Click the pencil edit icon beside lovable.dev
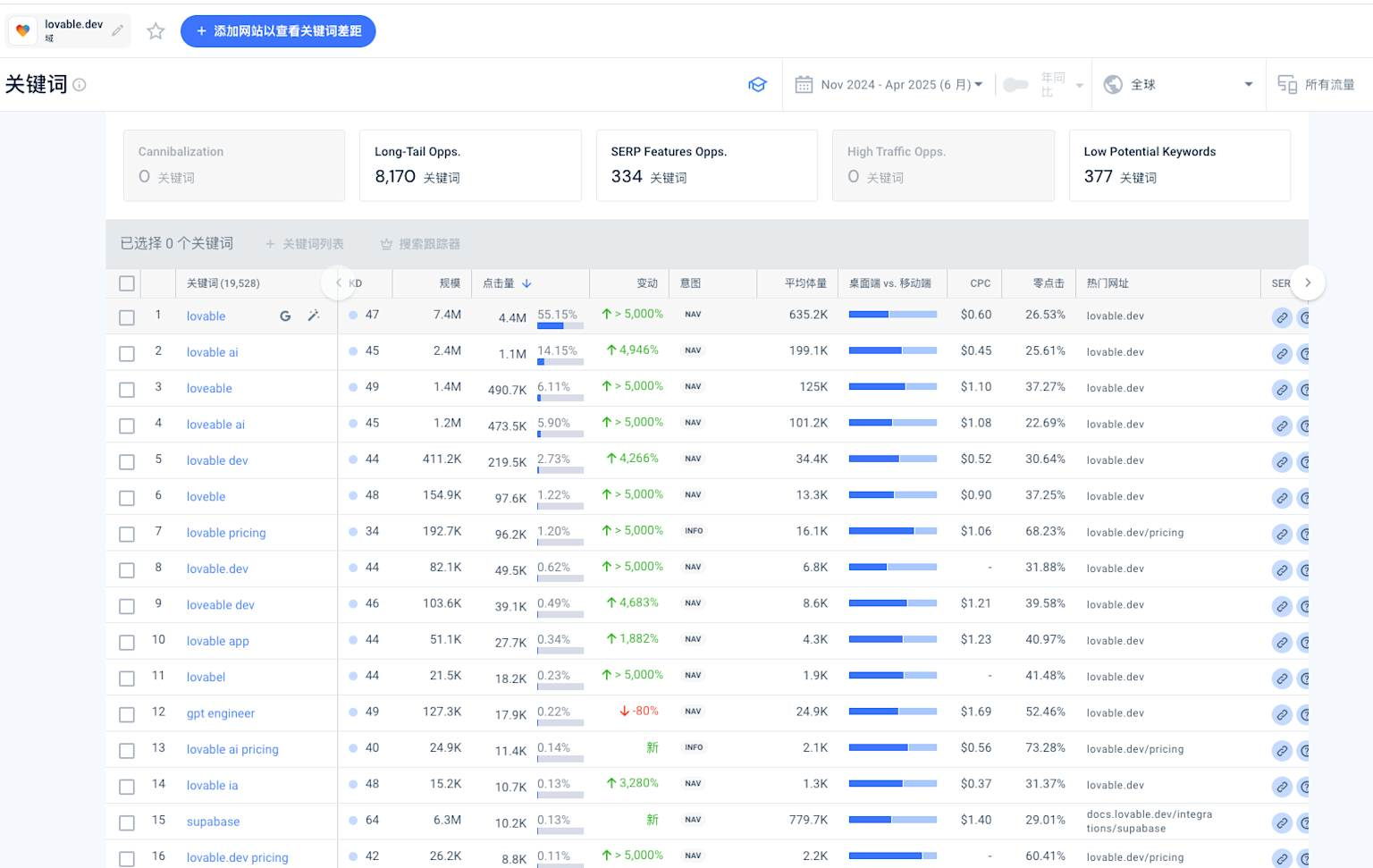Image resolution: width=1373 pixels, height=868 pixels. click(x=117, y=30)
